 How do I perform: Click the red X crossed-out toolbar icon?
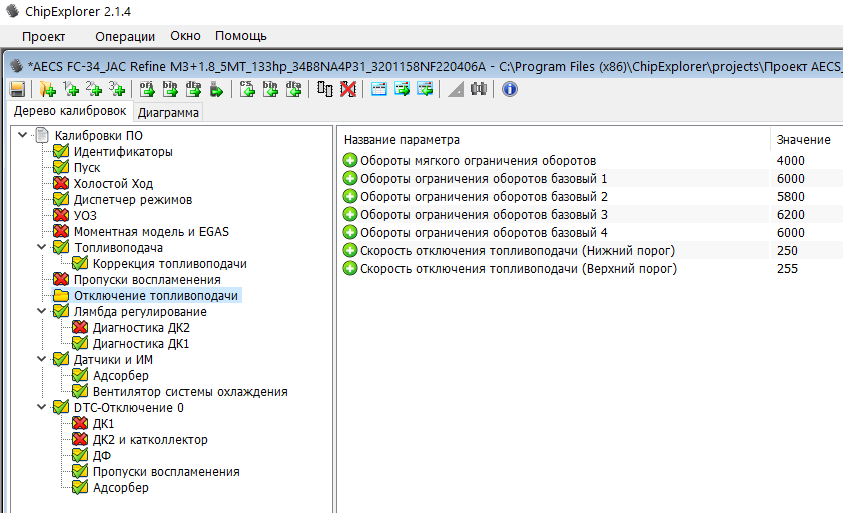coord(347,89)
